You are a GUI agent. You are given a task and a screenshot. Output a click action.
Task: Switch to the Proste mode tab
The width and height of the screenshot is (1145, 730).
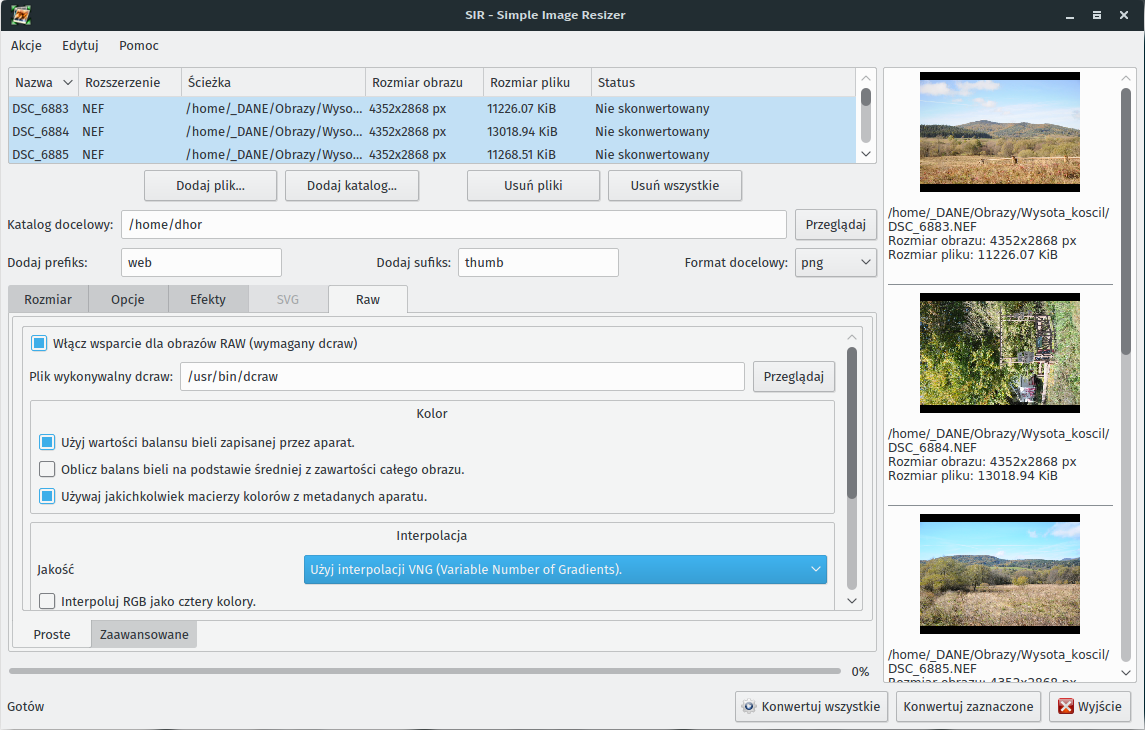pyautogui.click(x=52, y=634)
